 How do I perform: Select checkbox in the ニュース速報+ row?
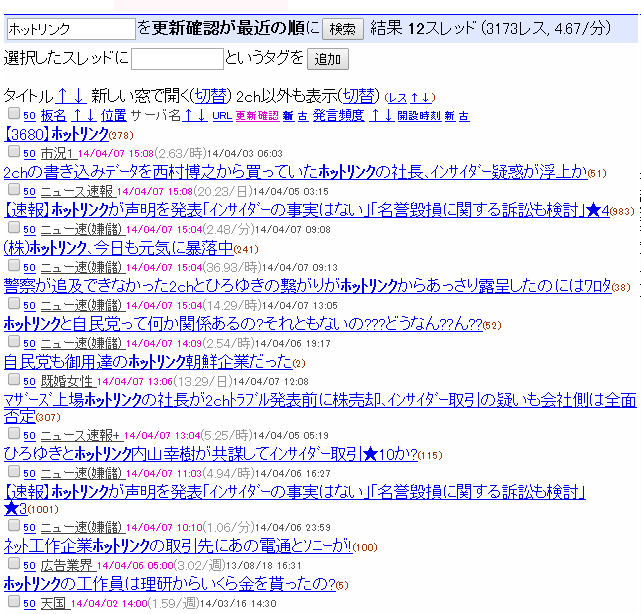pyautogui.click(x=14, y=433)
